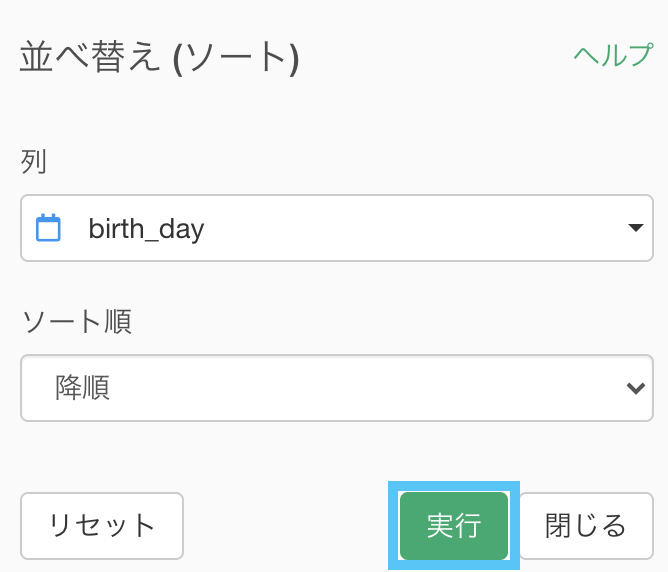Click the black triangle caret in column field

(636, 228)
